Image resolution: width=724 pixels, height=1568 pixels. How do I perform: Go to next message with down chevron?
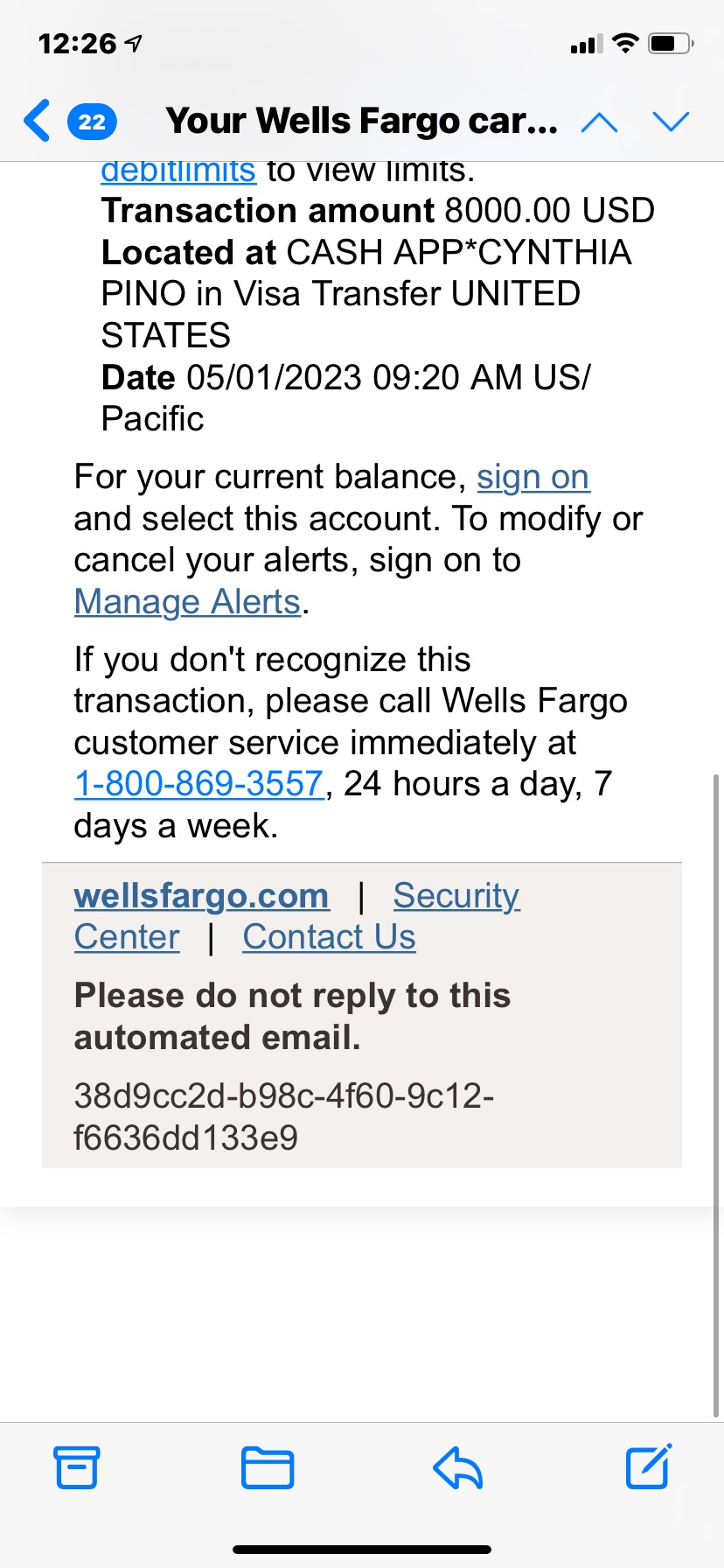672,122
